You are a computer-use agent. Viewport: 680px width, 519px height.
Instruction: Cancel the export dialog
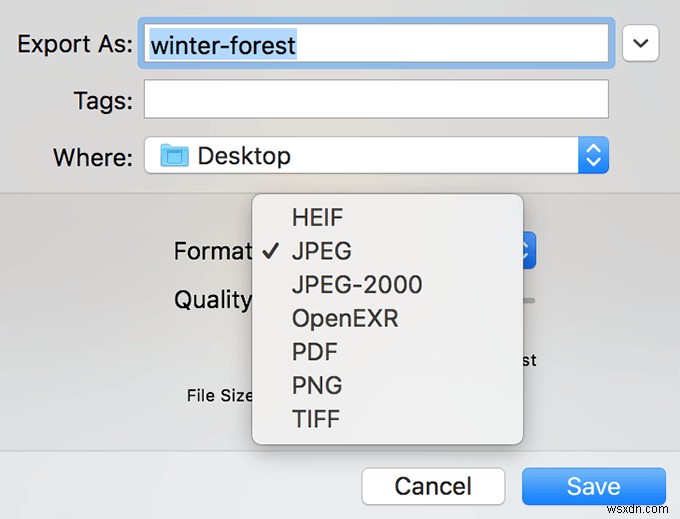(433, 487)
